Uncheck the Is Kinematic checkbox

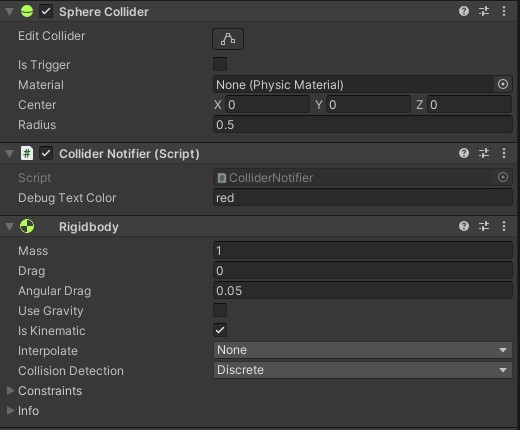[220, 330]
